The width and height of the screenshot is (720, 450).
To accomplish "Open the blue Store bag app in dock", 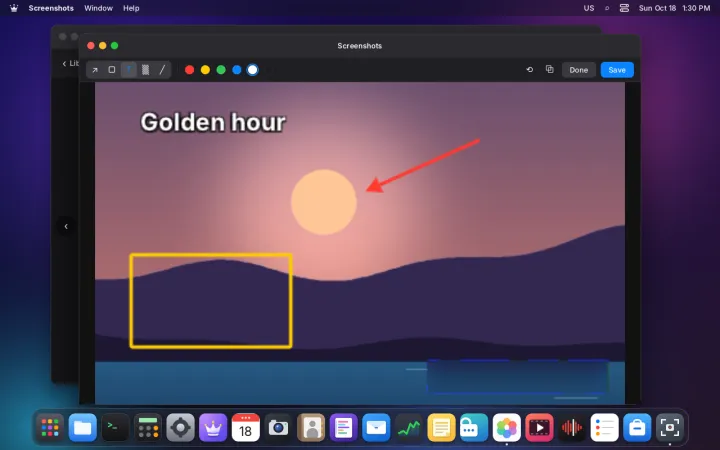I will click(637, 428).
